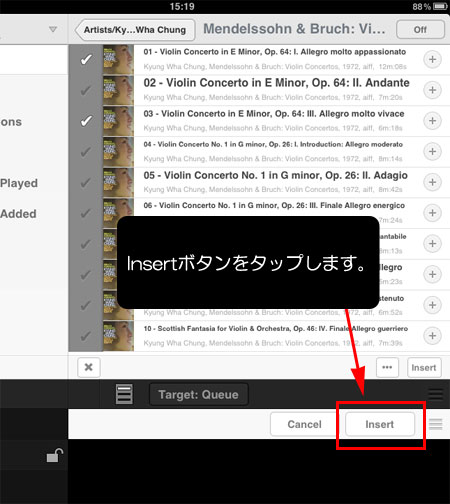This screenshot has height=504, width=450.
Task: Open the more options ellipsis button
Action: point(387,367)
